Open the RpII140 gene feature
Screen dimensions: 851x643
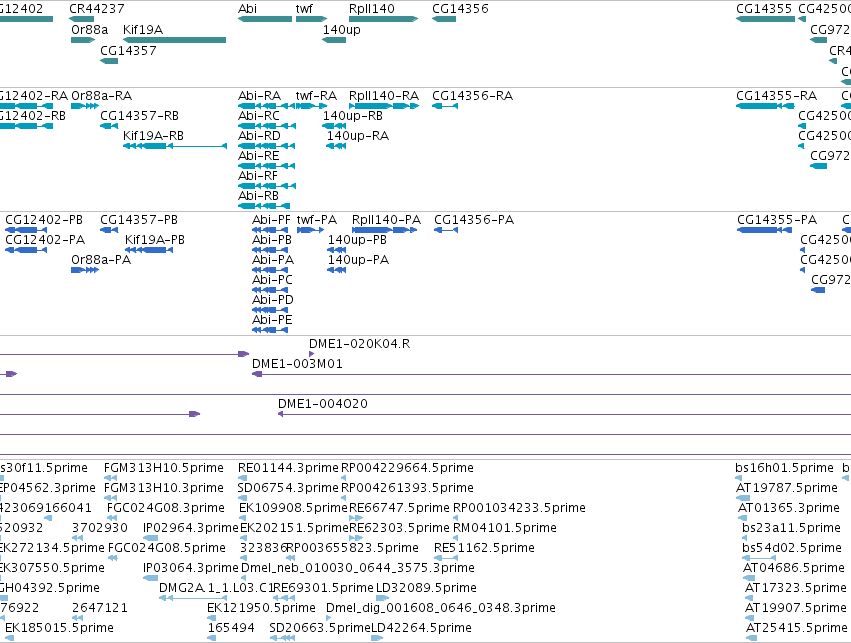point(384,19)
